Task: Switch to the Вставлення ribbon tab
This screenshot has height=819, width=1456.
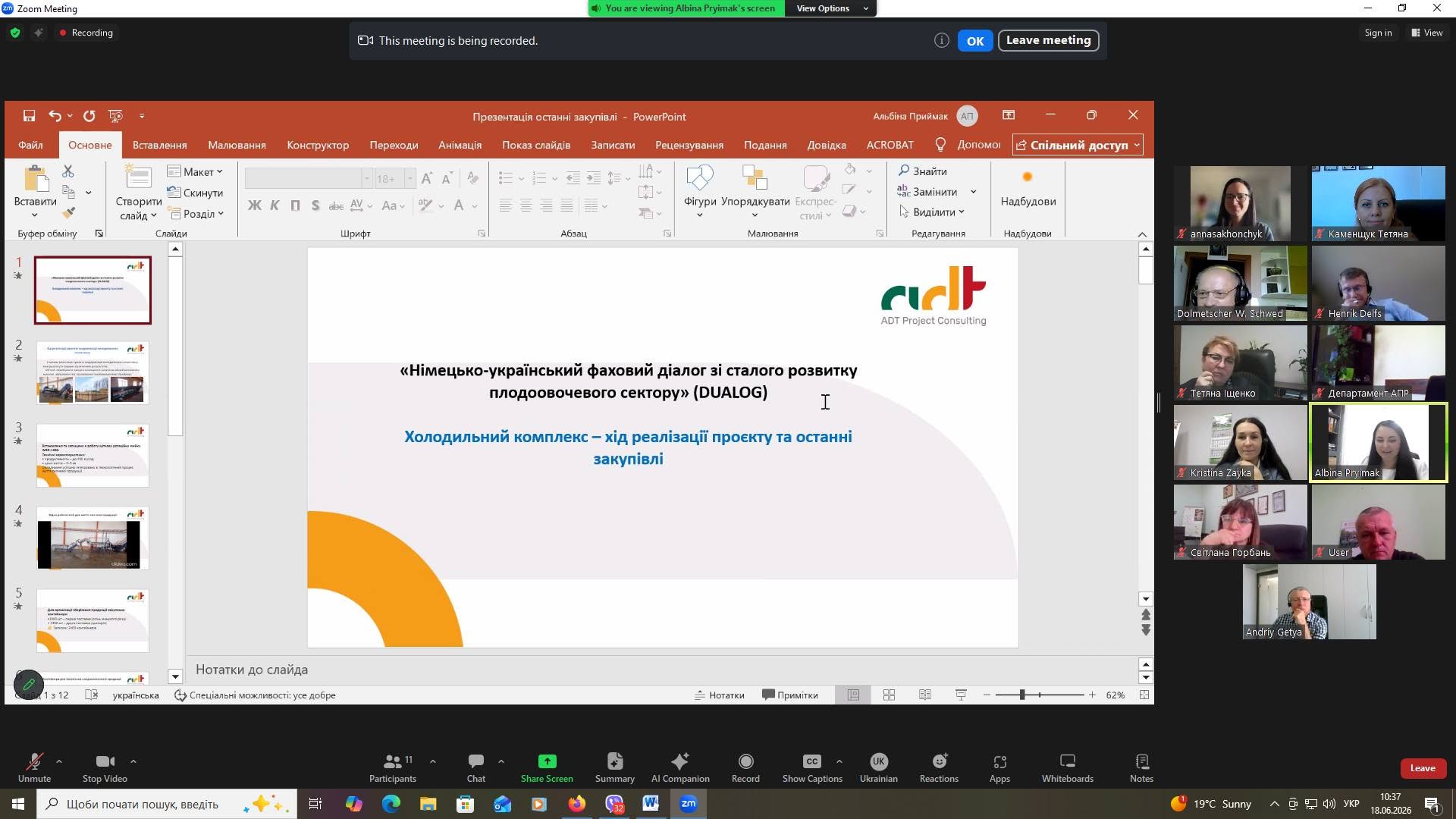Action: coord(159,145)
